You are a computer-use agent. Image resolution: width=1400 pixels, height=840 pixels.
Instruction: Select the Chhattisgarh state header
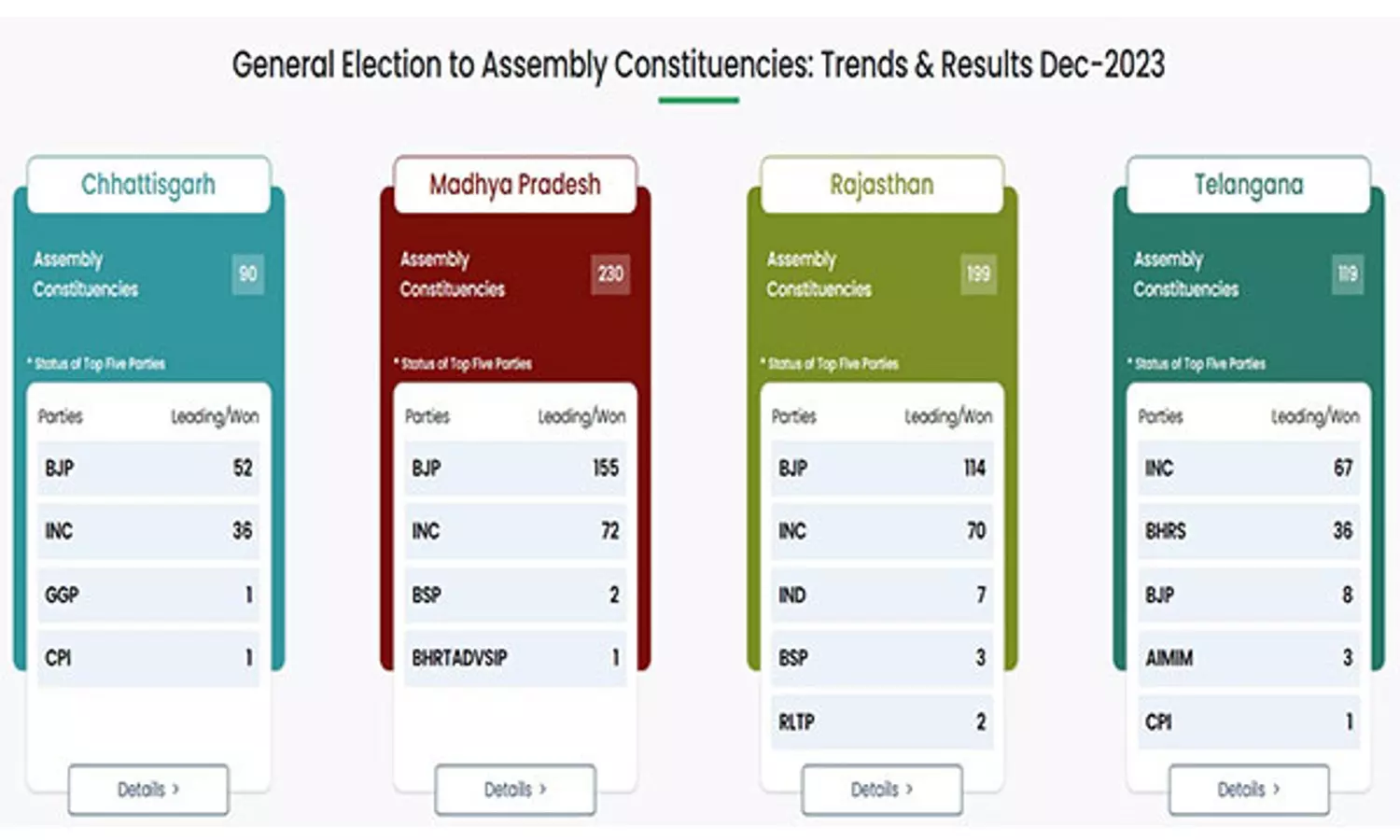148,185
